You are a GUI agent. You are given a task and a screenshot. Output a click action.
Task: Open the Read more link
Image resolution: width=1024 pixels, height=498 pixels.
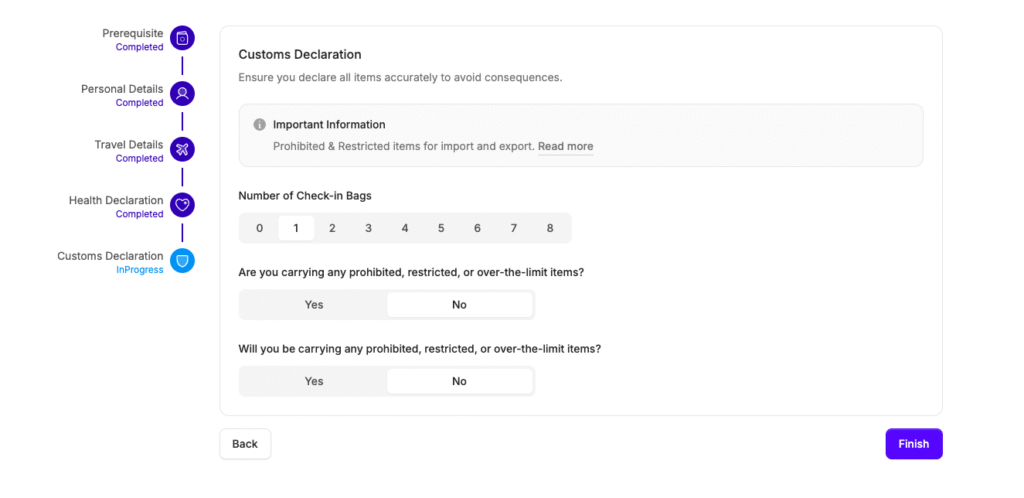tap(565, 147)
